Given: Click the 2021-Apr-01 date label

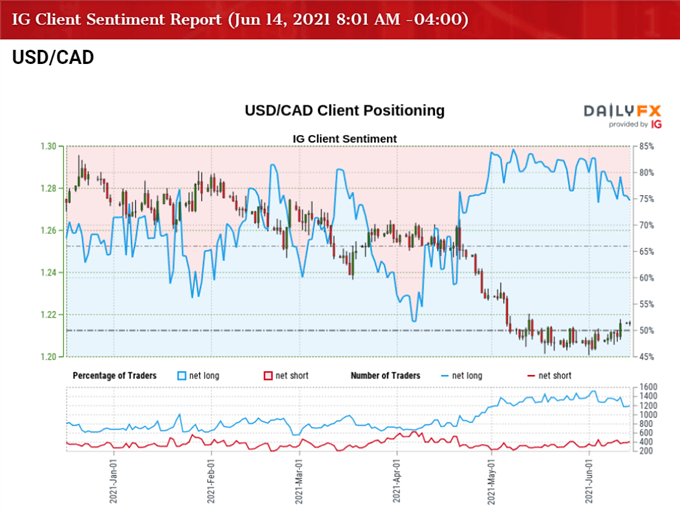Looking at the screenshot, I should 396,482.
